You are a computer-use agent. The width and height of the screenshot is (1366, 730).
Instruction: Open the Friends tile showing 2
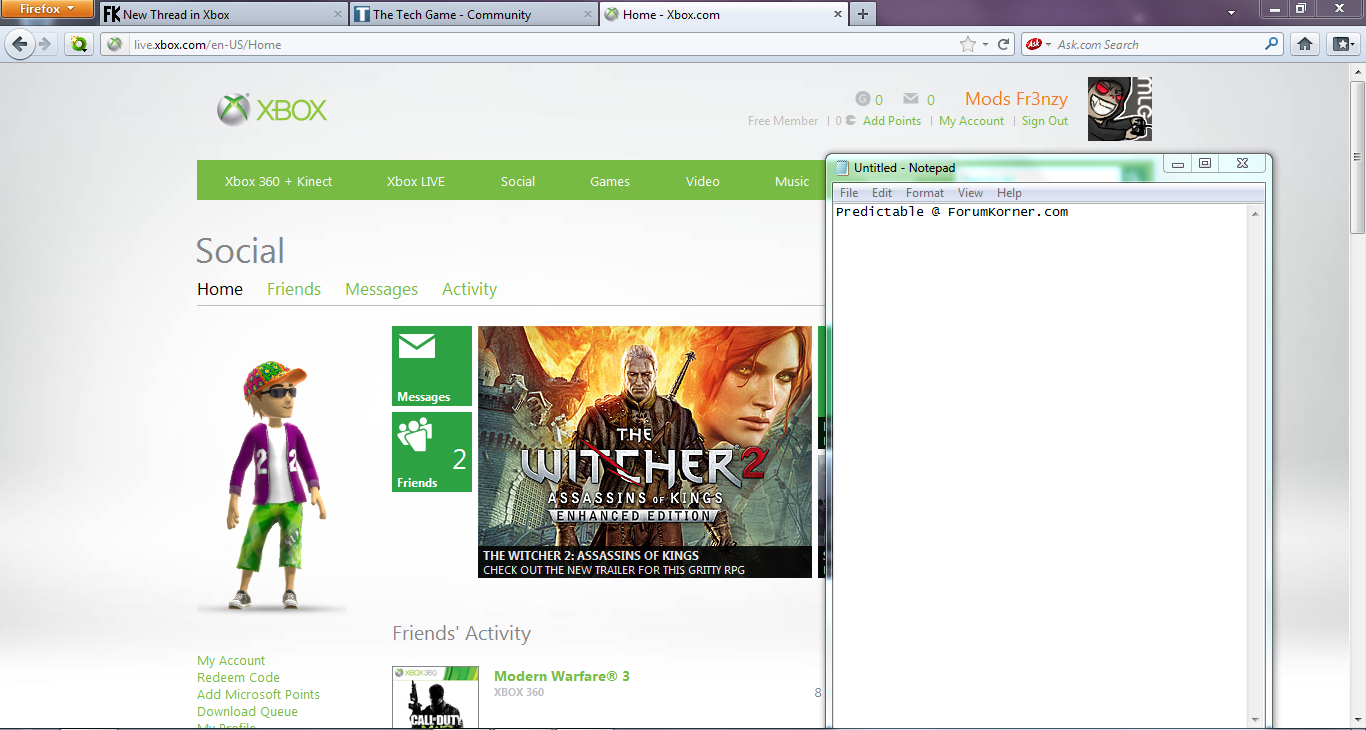tap(432, 452)
